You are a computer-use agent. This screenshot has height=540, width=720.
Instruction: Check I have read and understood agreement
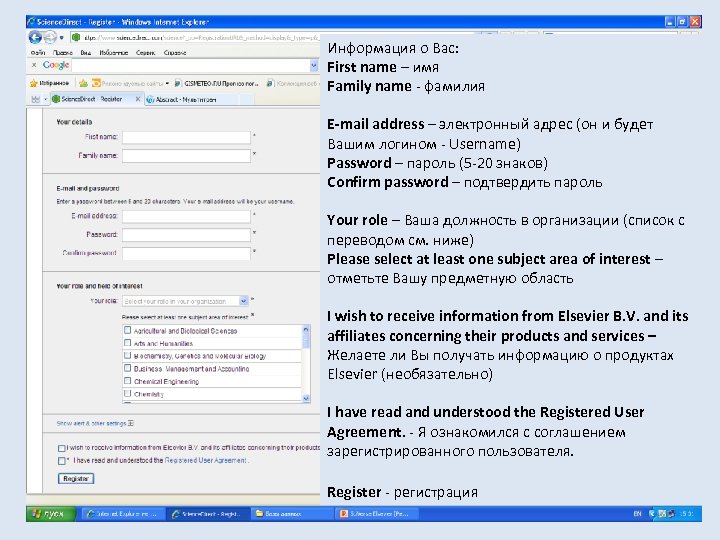click(62, 461)
